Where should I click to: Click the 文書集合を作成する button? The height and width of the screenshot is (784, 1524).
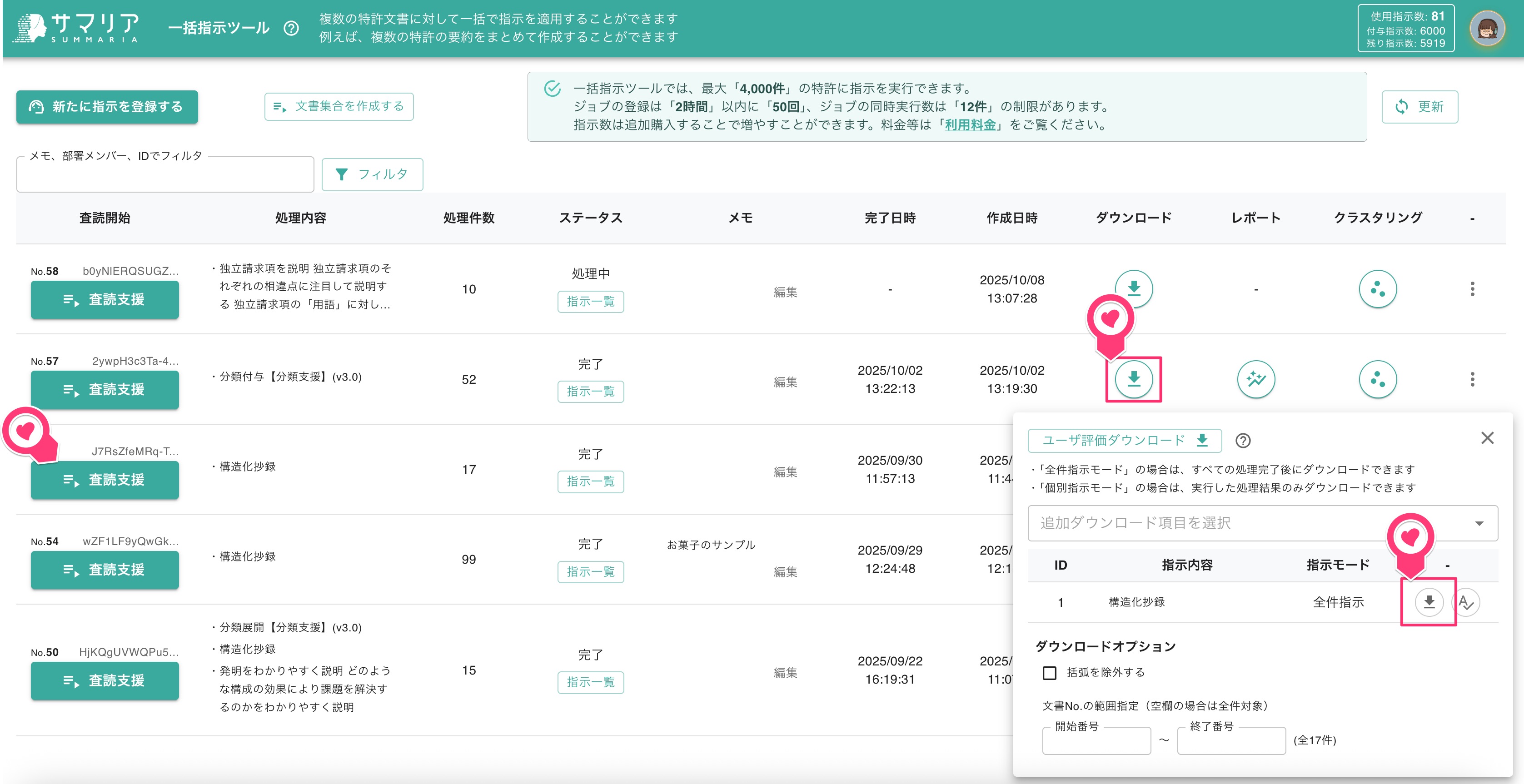click(x=339, y=106)
